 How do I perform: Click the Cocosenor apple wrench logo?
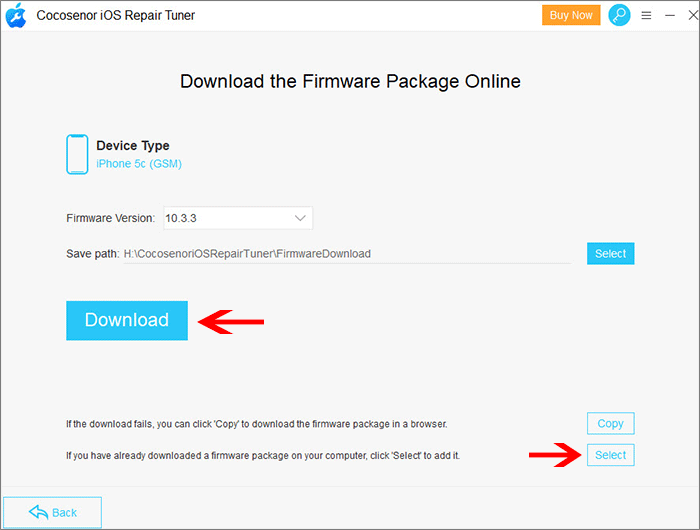(x=16, y=15)
